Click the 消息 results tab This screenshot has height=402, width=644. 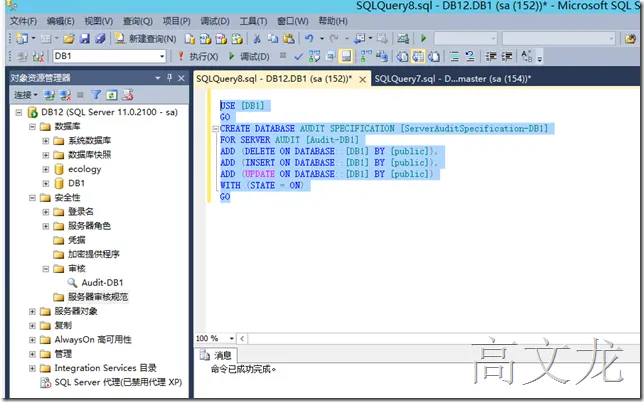[216, 355]
